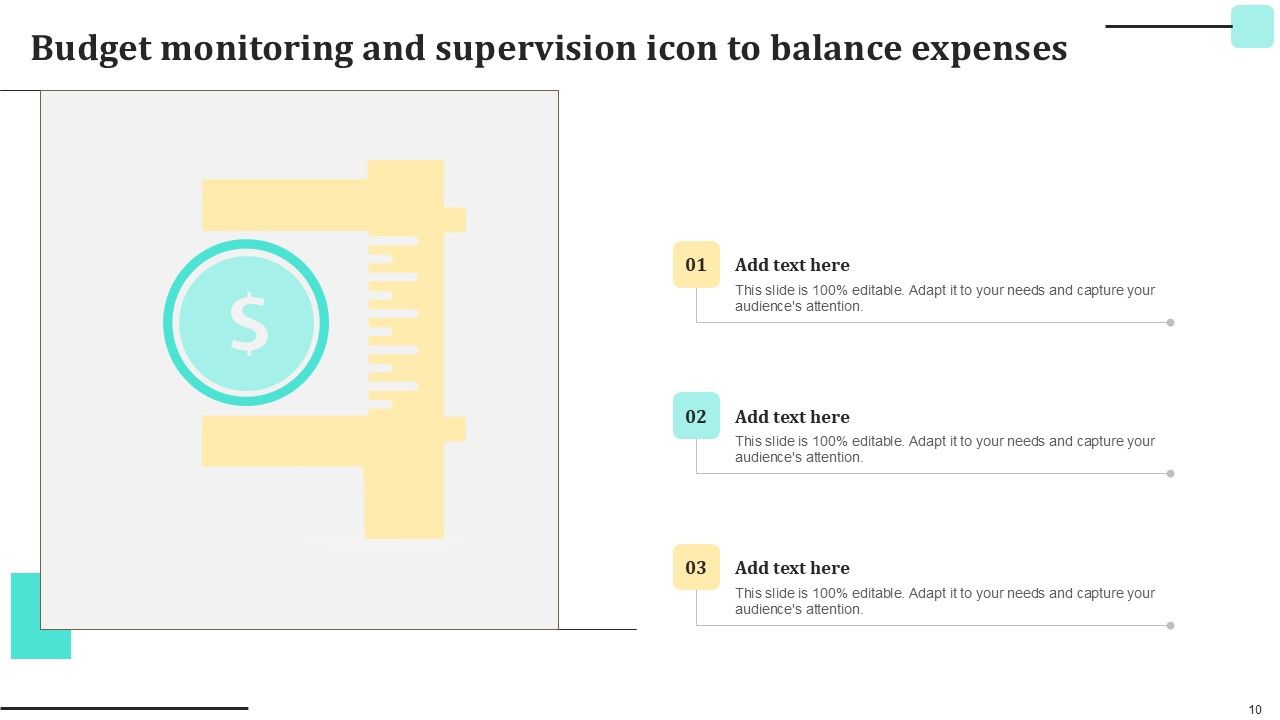Click the dollar coin icon

point(246,323)
